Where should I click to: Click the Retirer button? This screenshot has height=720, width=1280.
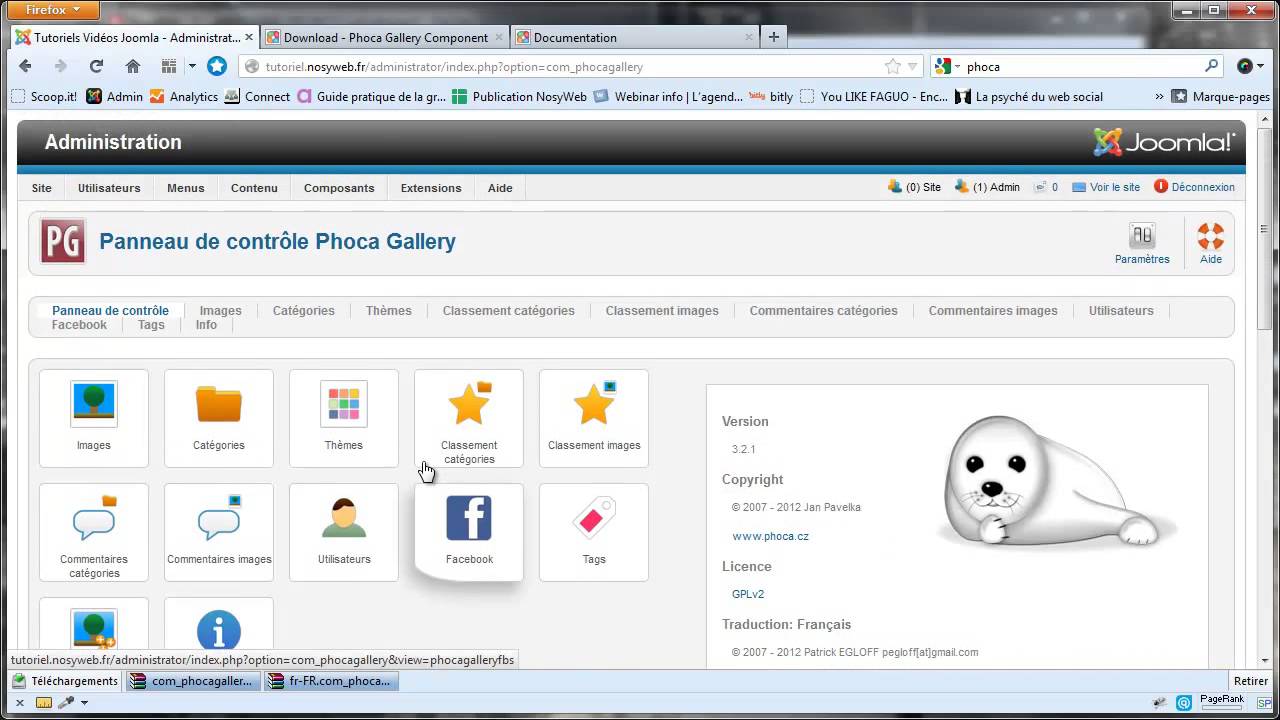coord(1250,681)
